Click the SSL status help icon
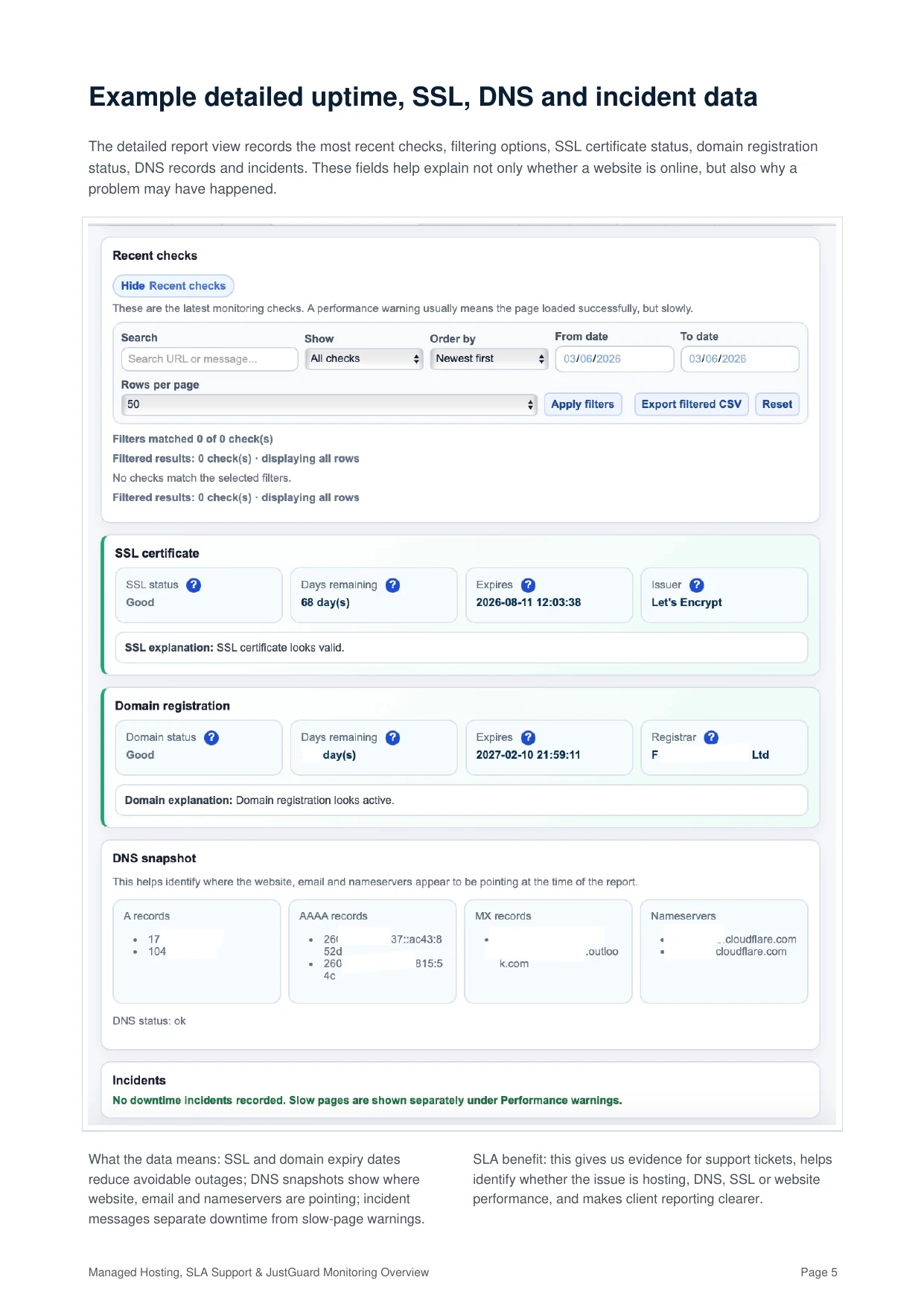This screenshot has height=1306, width=924. pyautogui.click(x=194, y=585)
